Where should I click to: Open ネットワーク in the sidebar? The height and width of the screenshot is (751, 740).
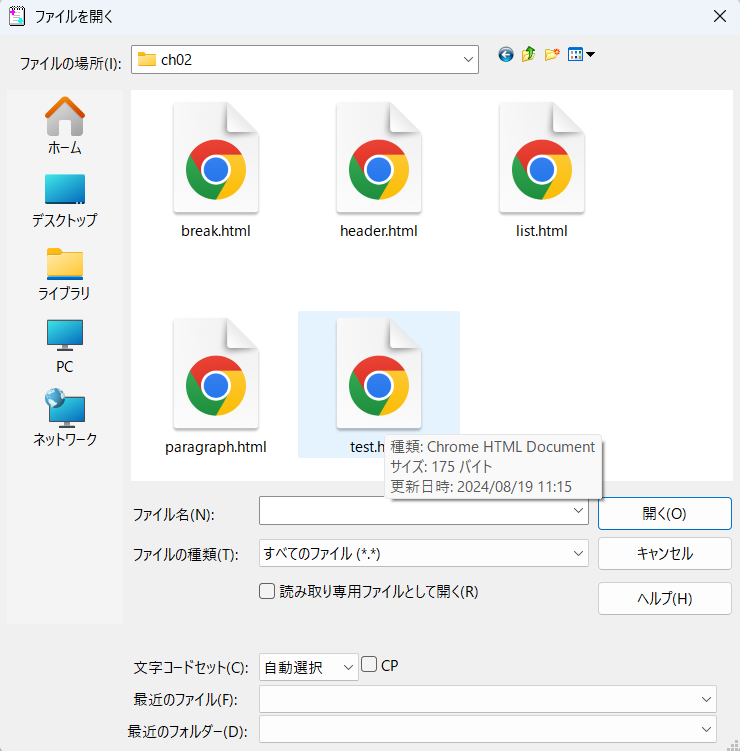pos(65,418)
